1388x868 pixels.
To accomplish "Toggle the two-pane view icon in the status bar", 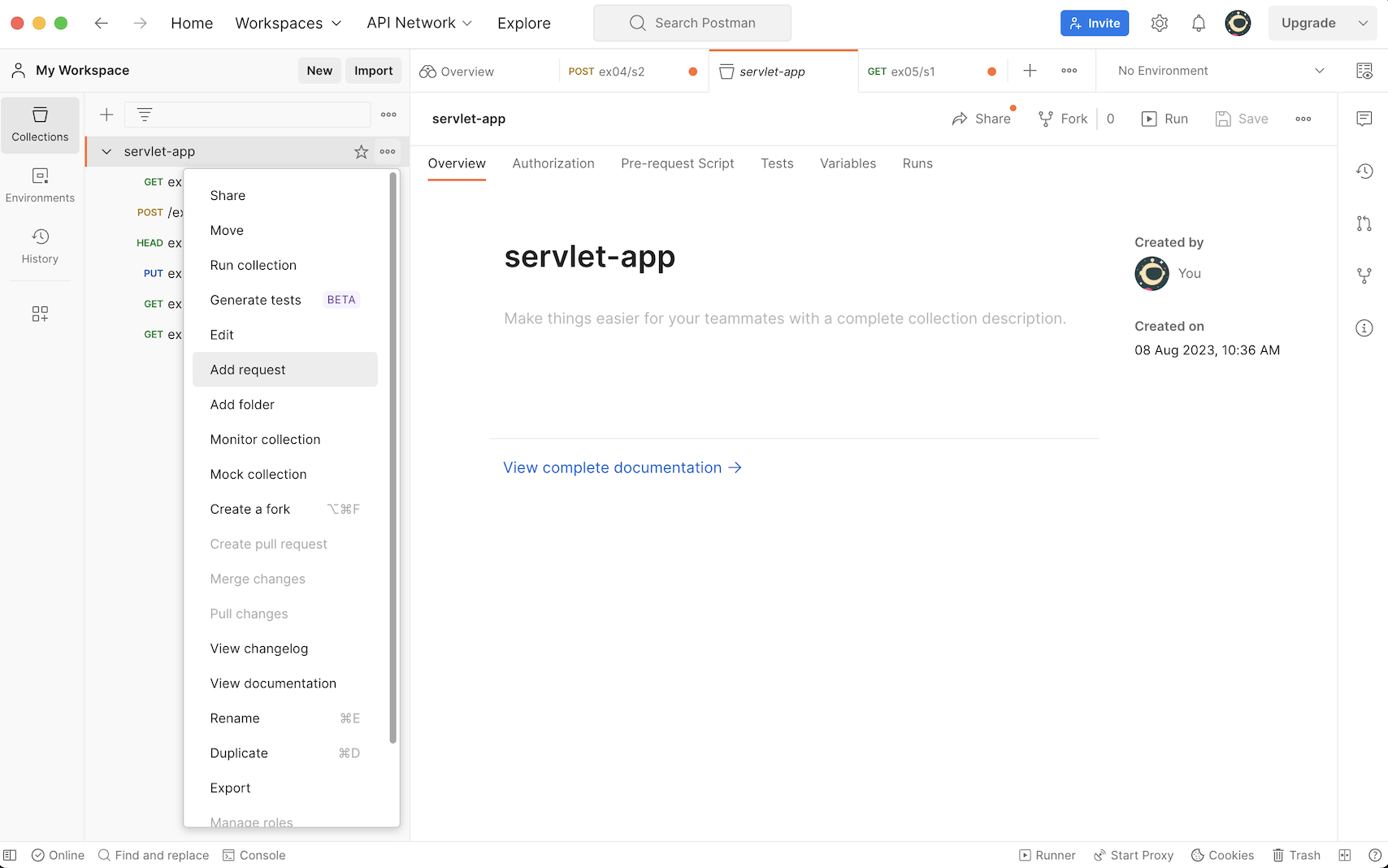I will (x=1345, y=855).
